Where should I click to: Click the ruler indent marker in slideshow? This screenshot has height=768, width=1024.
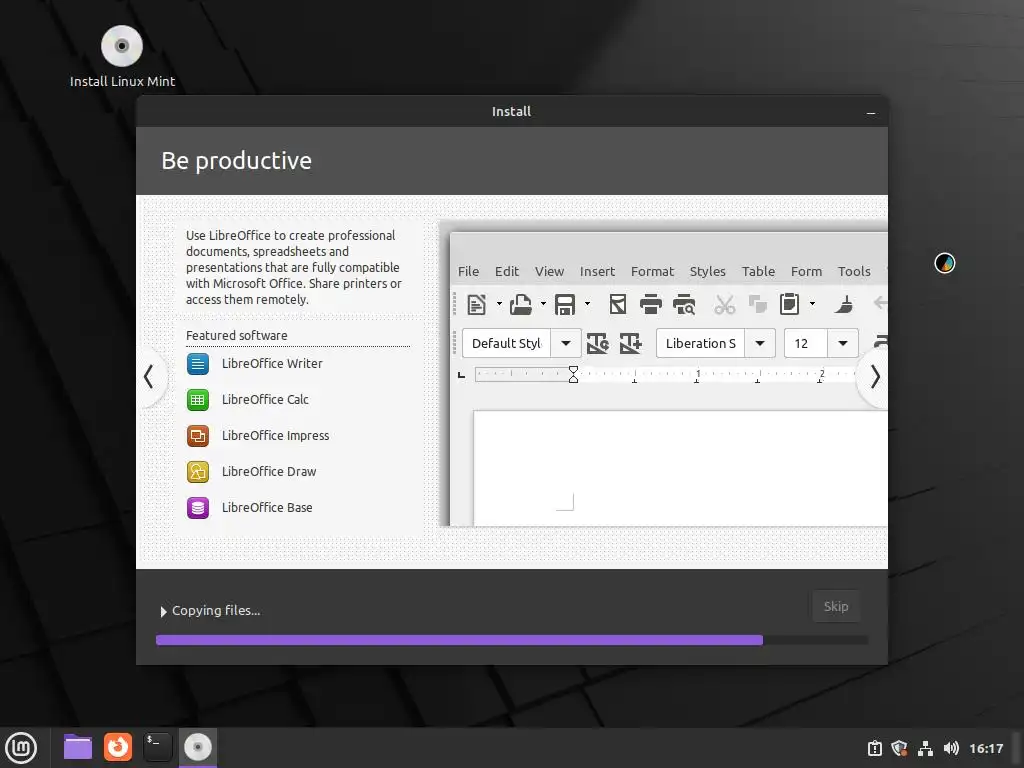coord(573,375)
